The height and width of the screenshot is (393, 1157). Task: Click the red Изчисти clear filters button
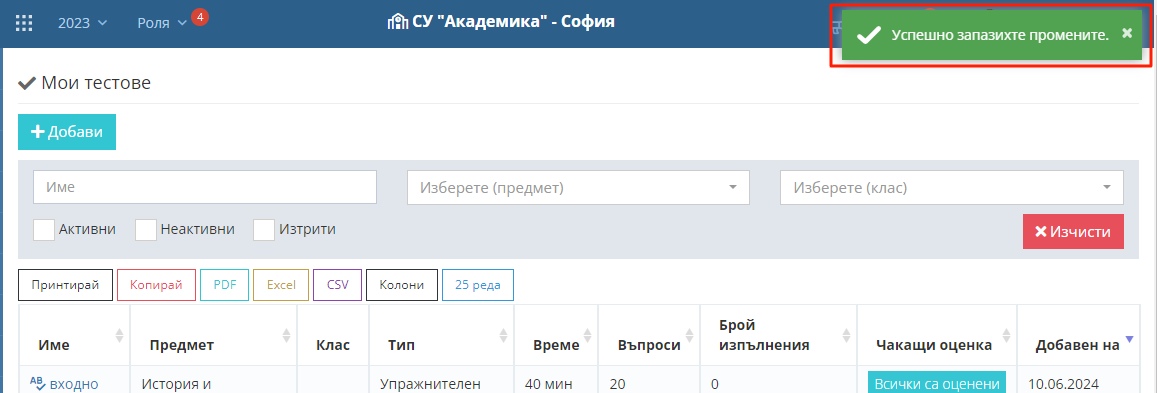(1073, 232)
